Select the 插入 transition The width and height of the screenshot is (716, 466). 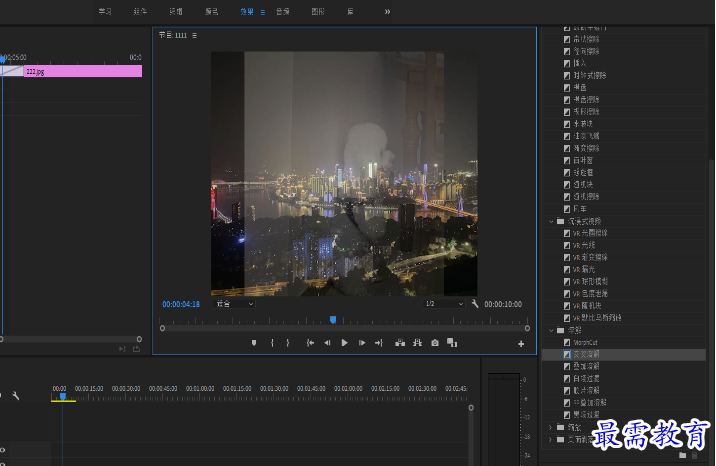[x=579, y=63]
